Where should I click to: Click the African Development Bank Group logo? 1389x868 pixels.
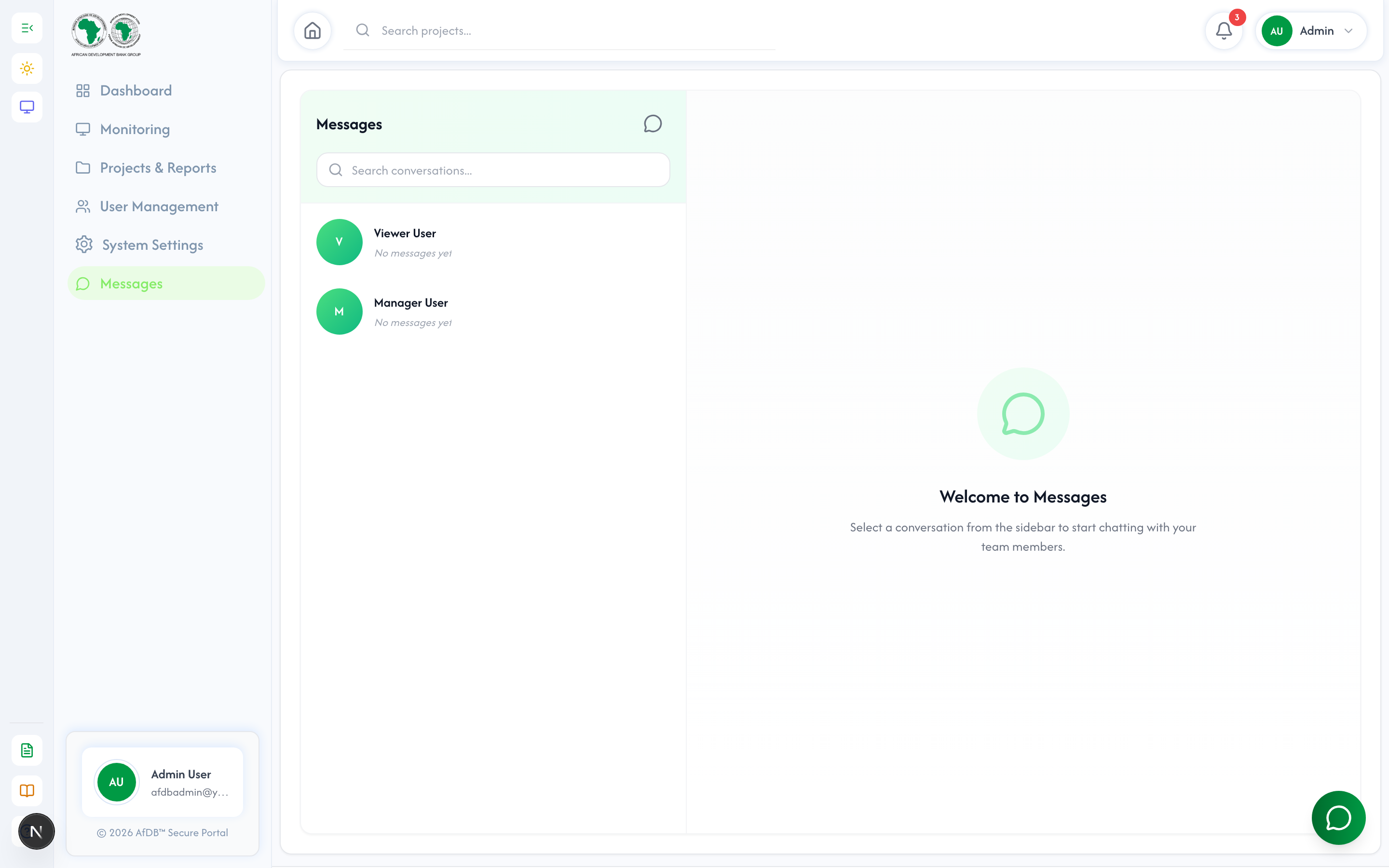[x=106, y=34]
